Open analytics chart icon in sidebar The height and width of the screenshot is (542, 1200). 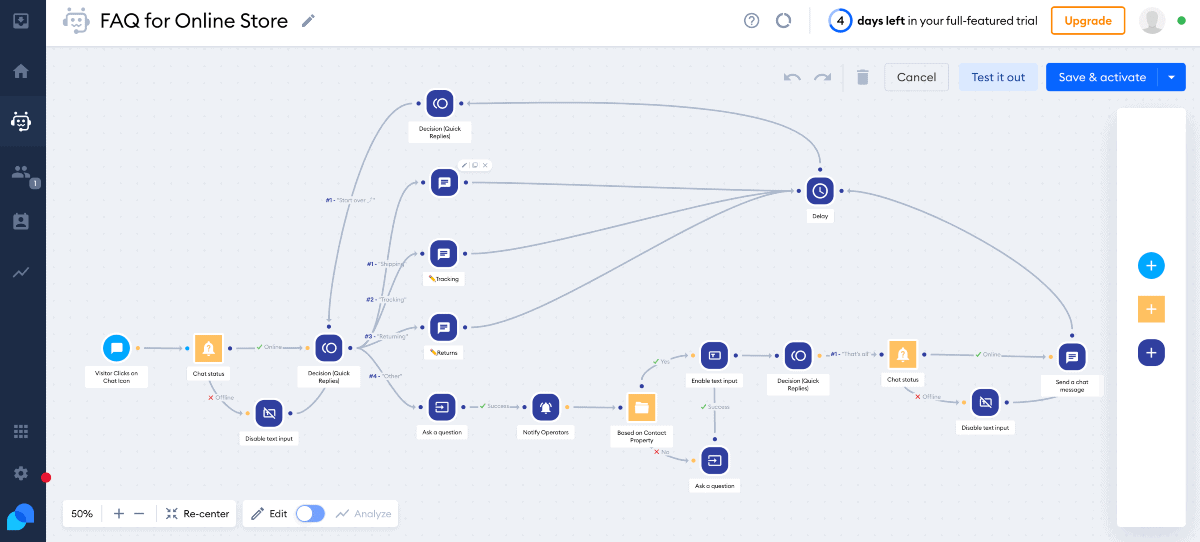(x=21, y=272)
